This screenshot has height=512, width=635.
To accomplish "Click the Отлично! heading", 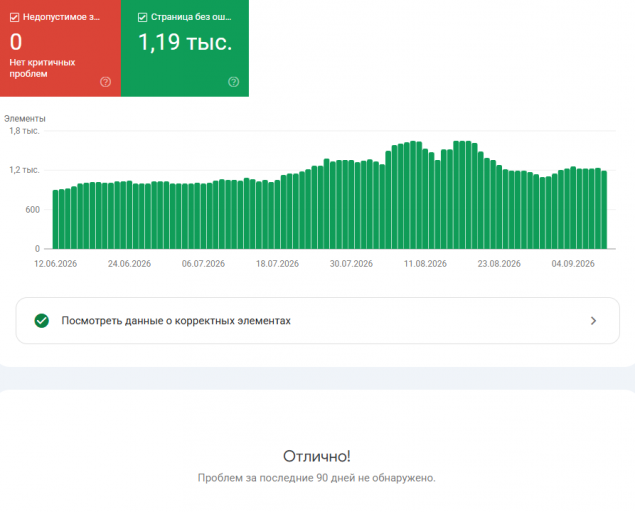I will point(317,457).
